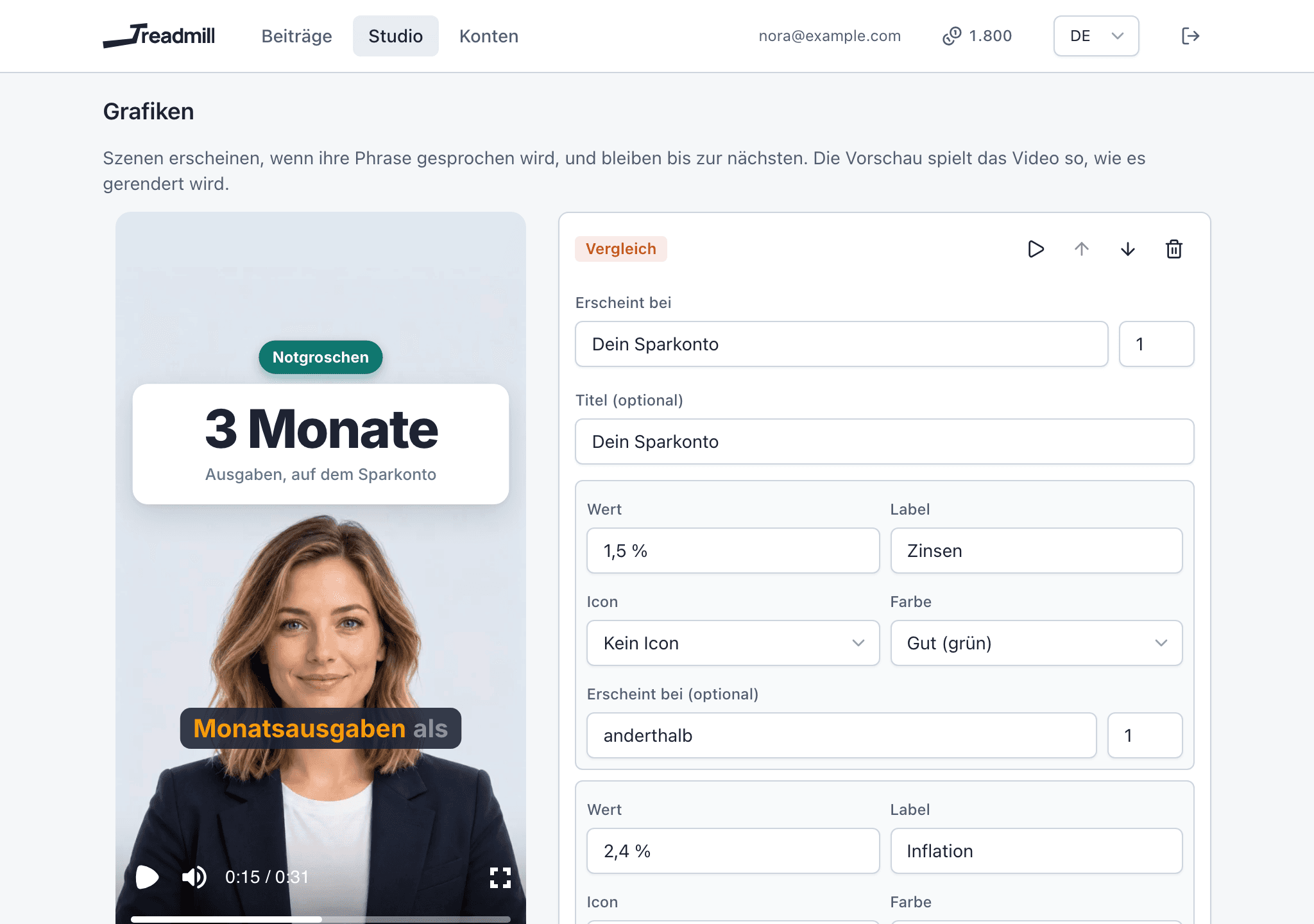Click the 0:15 / 0:31 time display
The height and width of the screenshot is (924, 1314).
click(267, 877)
